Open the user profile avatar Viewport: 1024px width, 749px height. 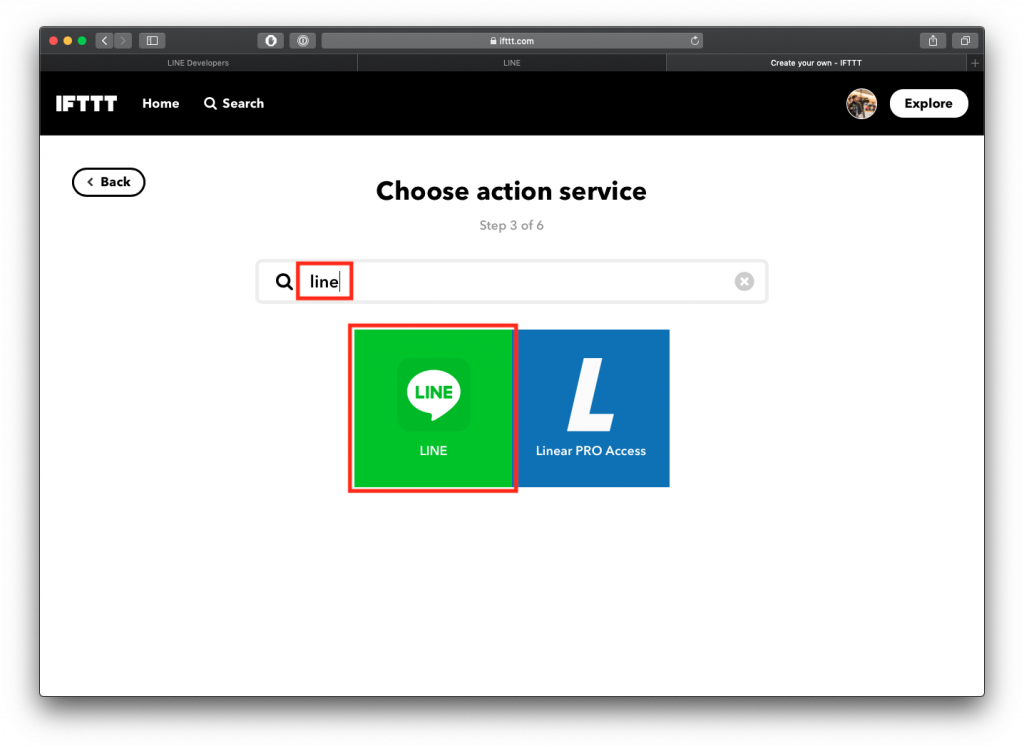[861, 104]
